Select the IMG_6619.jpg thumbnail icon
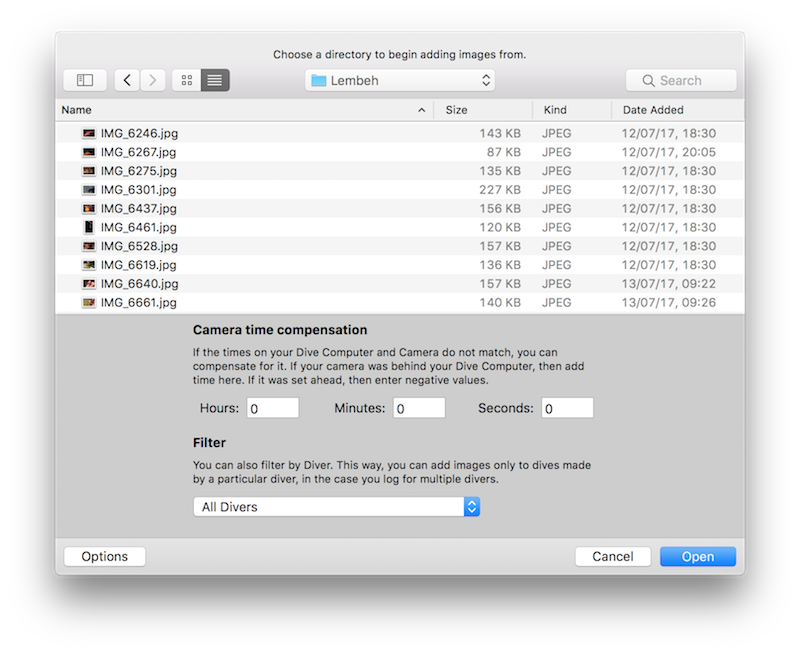Screen dimensions: 800x654 coord(89,265)
